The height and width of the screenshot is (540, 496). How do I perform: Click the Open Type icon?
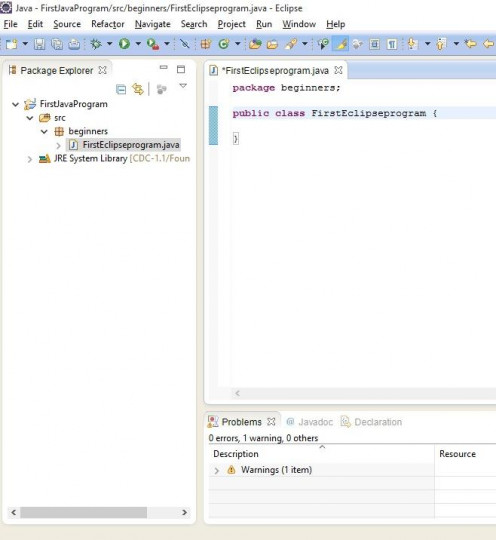pyautogui.click(x=255, y=44)
